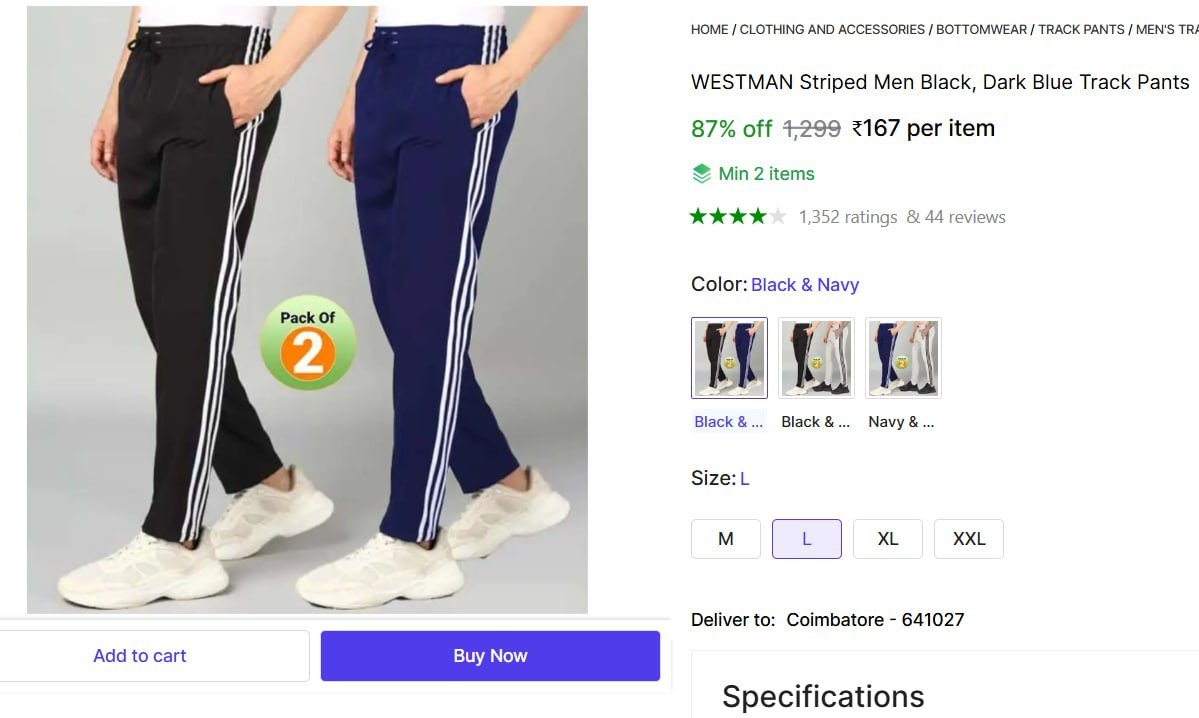The height and width of the screenshot is (718, 1199).
Task: Navigate to HOME breadcrumb
Action: click(x=709, y=29)
